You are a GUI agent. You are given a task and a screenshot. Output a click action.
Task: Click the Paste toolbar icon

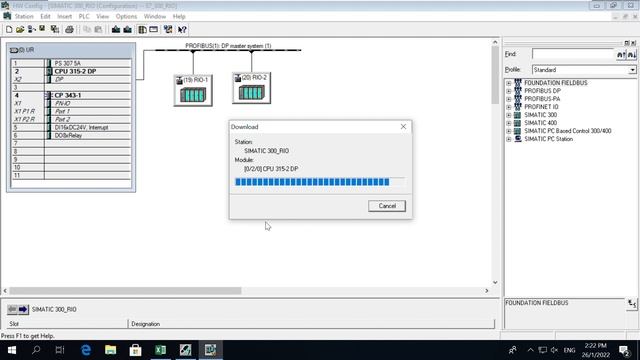(x=98, y=29)
